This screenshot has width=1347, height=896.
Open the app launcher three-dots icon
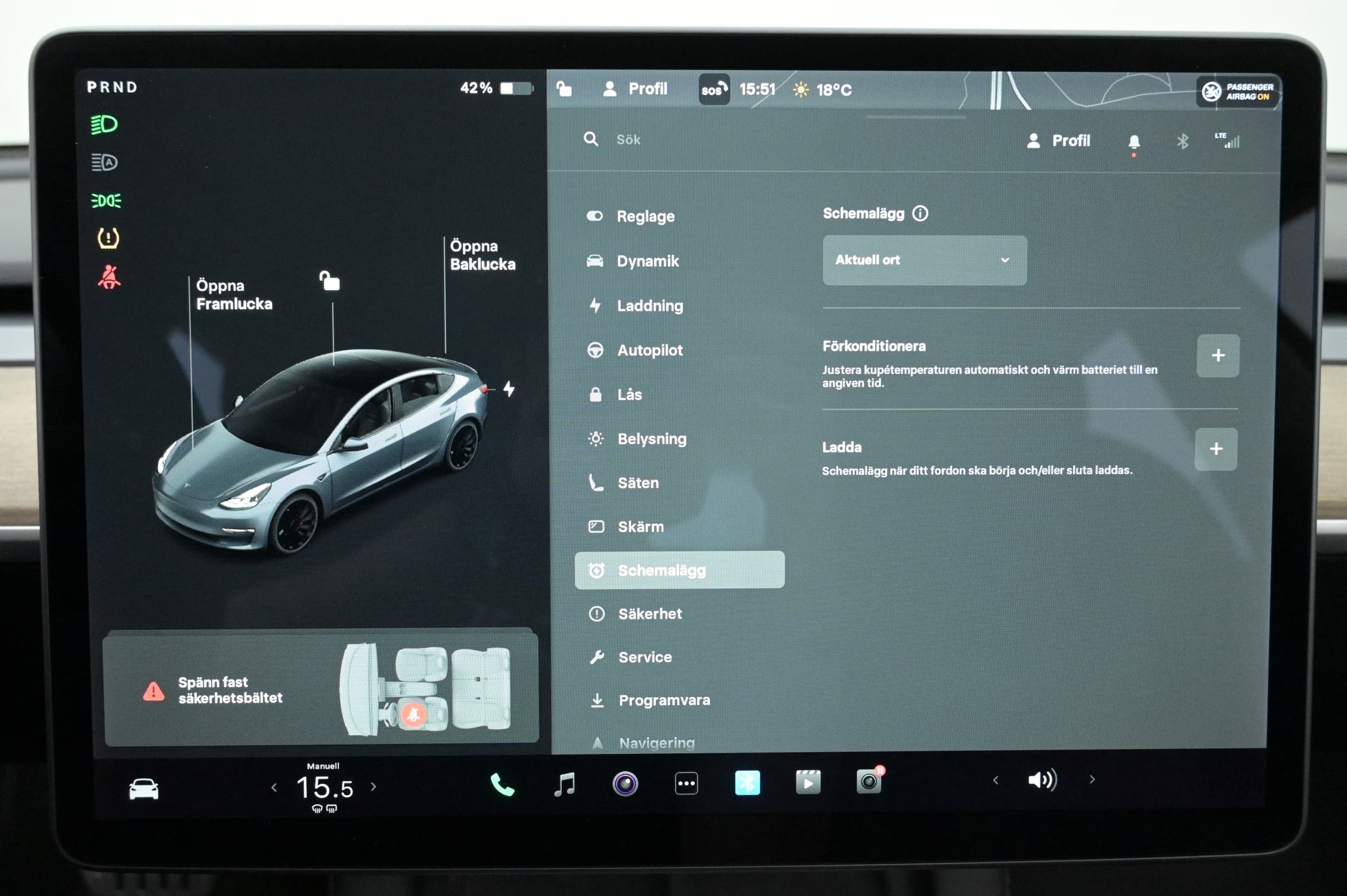click(x=686, y=783)
